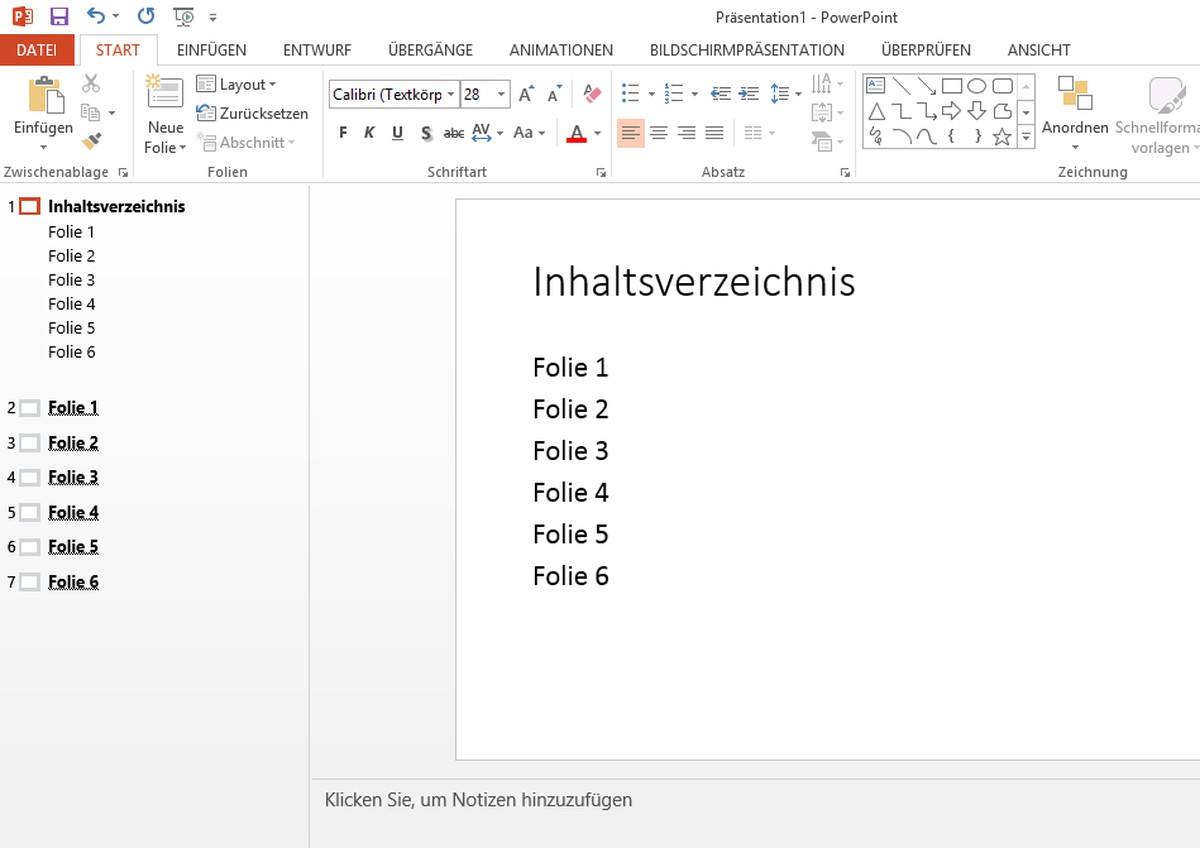Select Folie 3 slide in the outline pane
Screen dimensions: 1200x848
[73, 477]
